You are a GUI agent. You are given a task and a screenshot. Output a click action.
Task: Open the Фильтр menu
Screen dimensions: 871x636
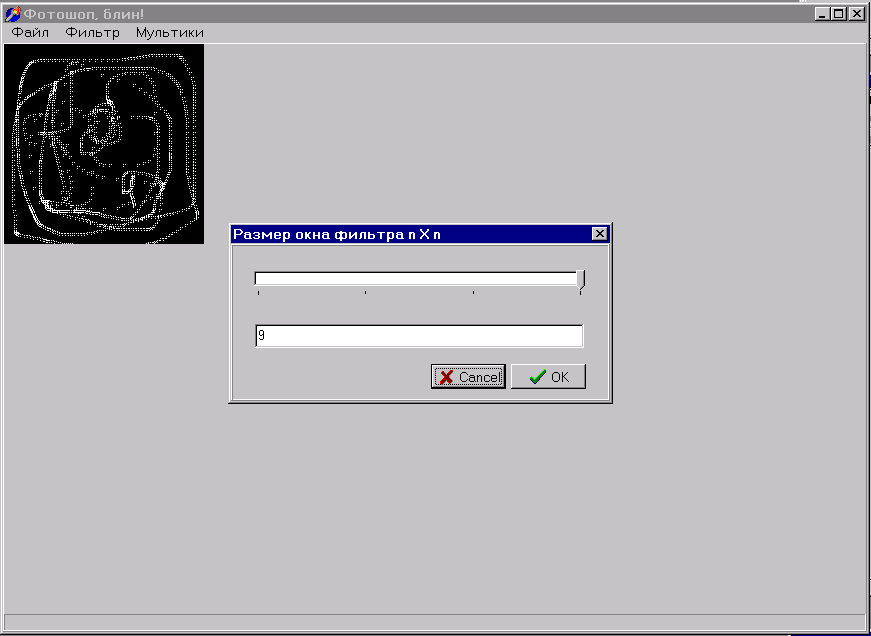click(92, 33)
